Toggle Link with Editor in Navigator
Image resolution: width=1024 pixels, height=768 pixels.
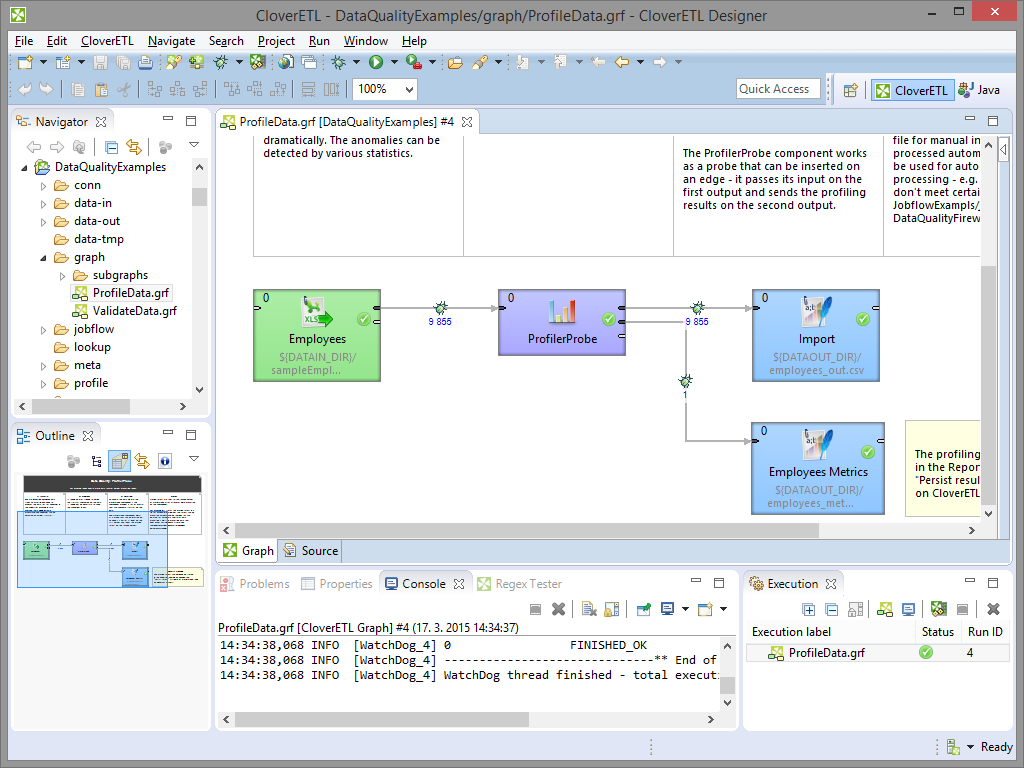click(133, 147)
